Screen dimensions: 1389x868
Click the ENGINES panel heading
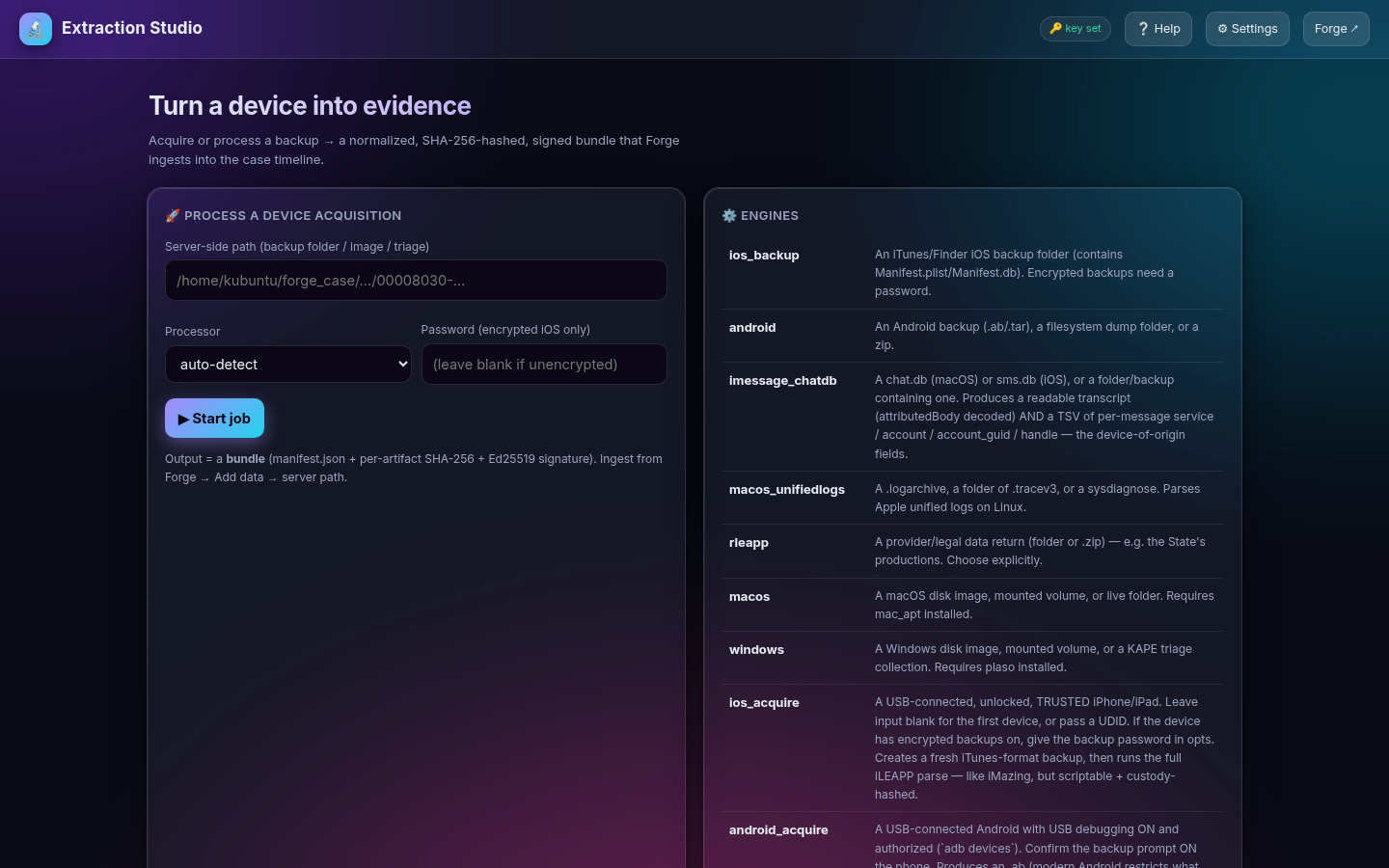coord(770,216)
